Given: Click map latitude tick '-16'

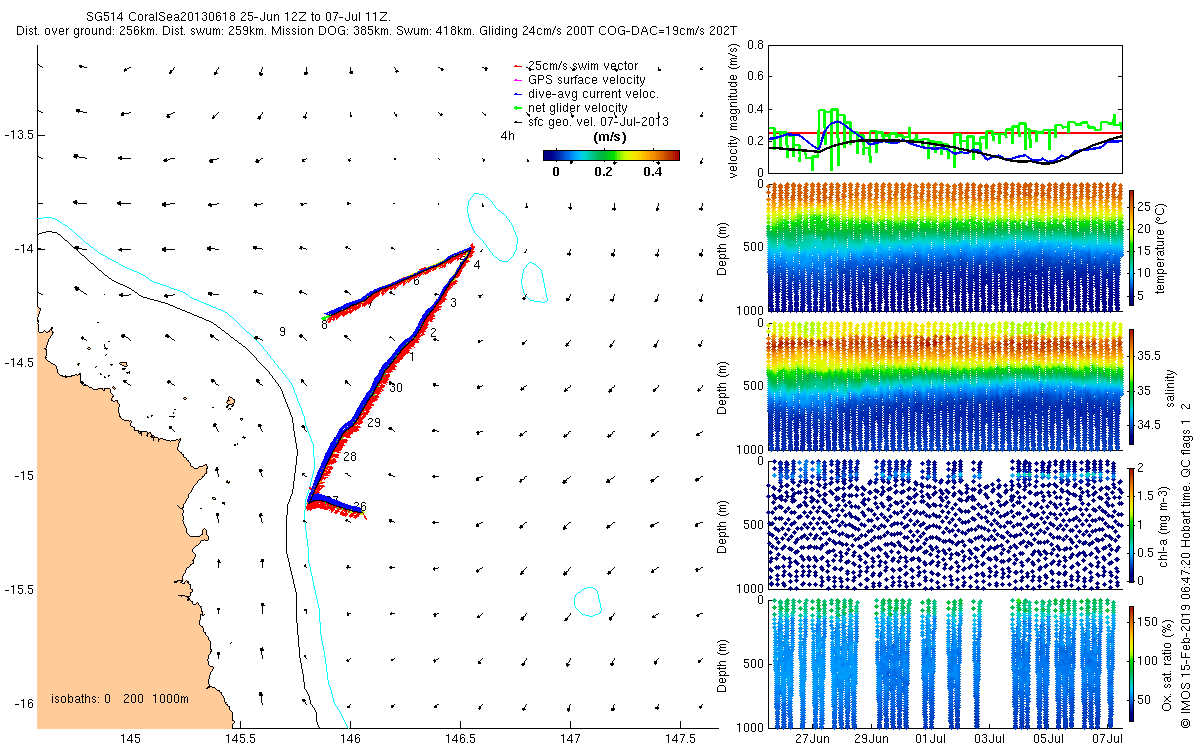Looking at the screenshot, I should tap(23, 703).
